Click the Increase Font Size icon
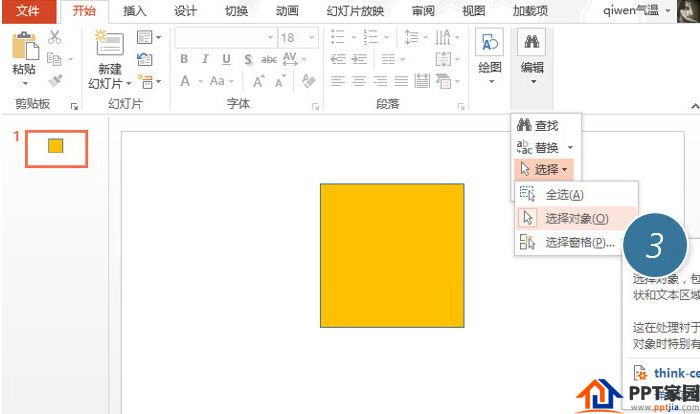700x414 pixels. pyautogui.click(x=258, y=81)
